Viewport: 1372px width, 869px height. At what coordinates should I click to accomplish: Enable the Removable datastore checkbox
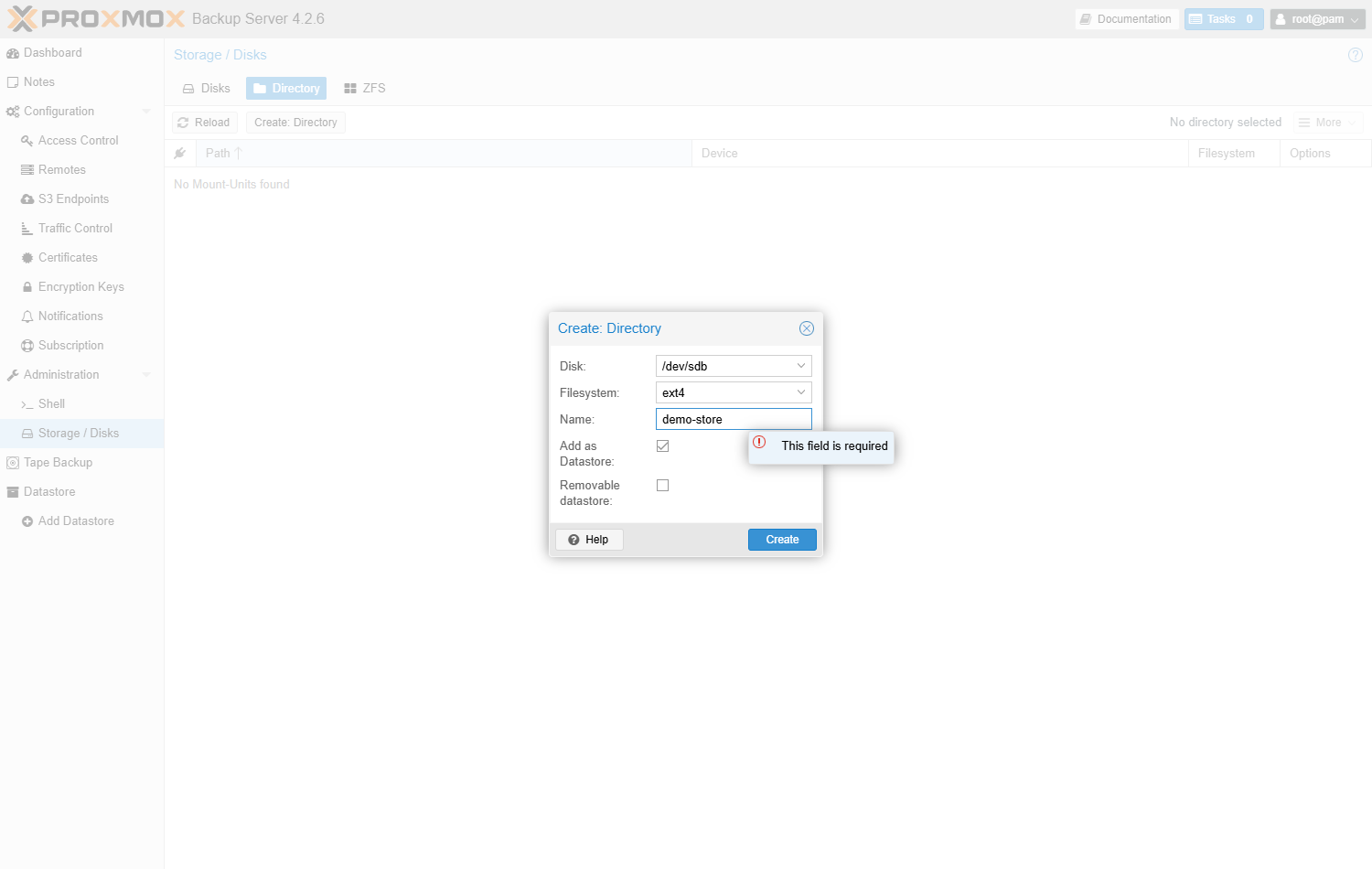coord(663,486)
